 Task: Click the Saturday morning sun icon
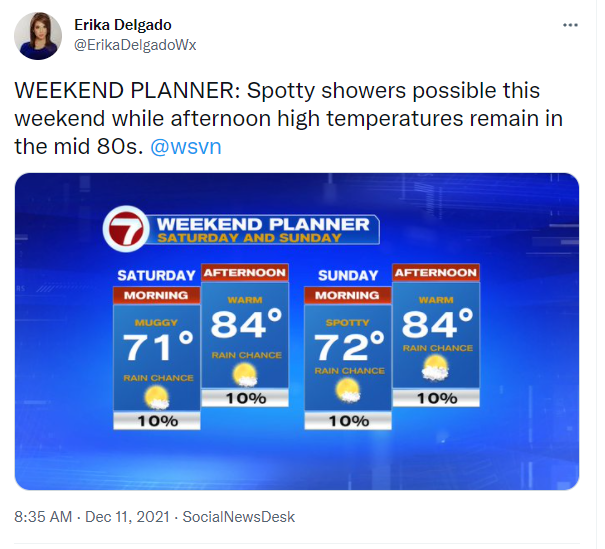[x=155, y=397]
